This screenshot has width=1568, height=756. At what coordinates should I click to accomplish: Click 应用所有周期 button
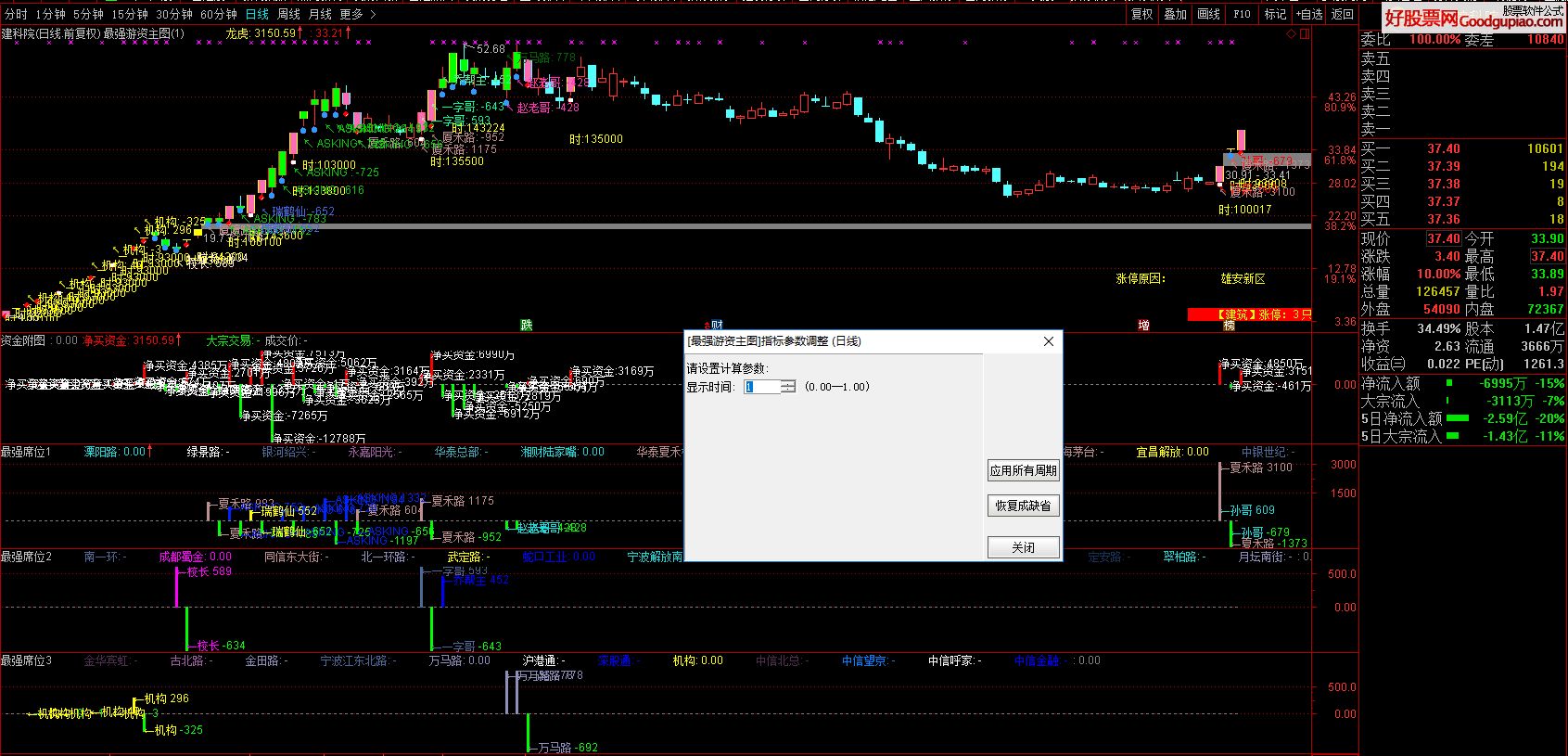pyautogui.click(x=1023, y=470)
